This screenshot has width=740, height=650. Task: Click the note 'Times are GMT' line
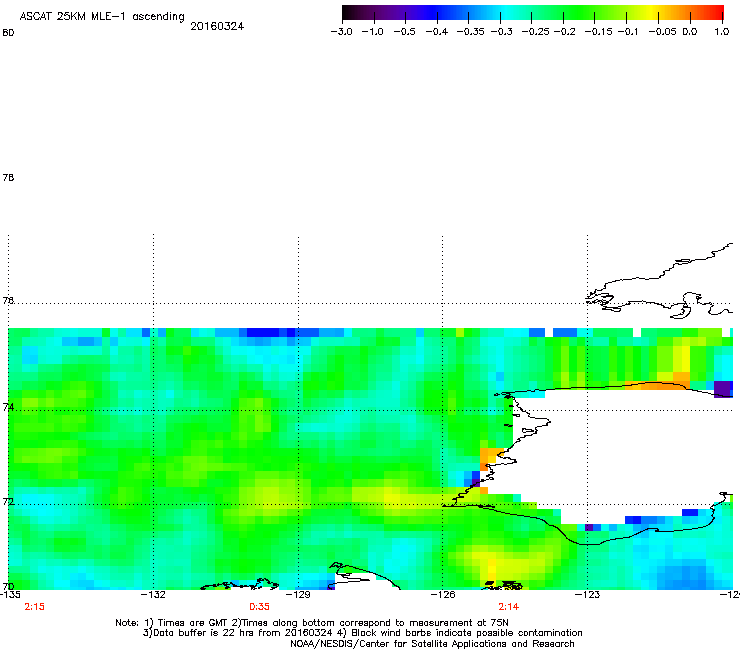pyautogui.click(x=312, y=623)
